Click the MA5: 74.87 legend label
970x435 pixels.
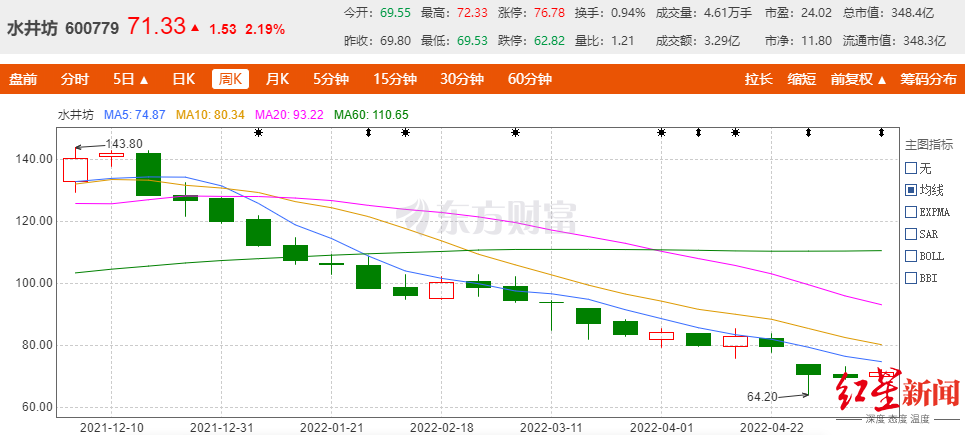point(135,114)
